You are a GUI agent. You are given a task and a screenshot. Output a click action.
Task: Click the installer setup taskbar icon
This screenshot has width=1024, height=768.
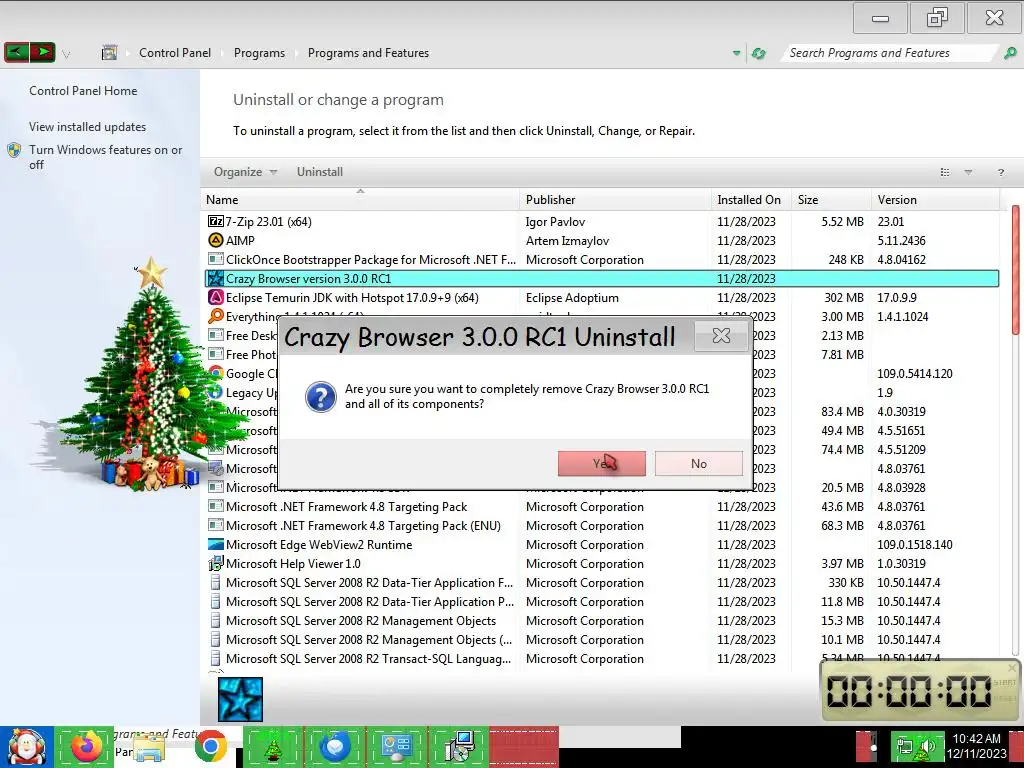(x=459, y=748)
